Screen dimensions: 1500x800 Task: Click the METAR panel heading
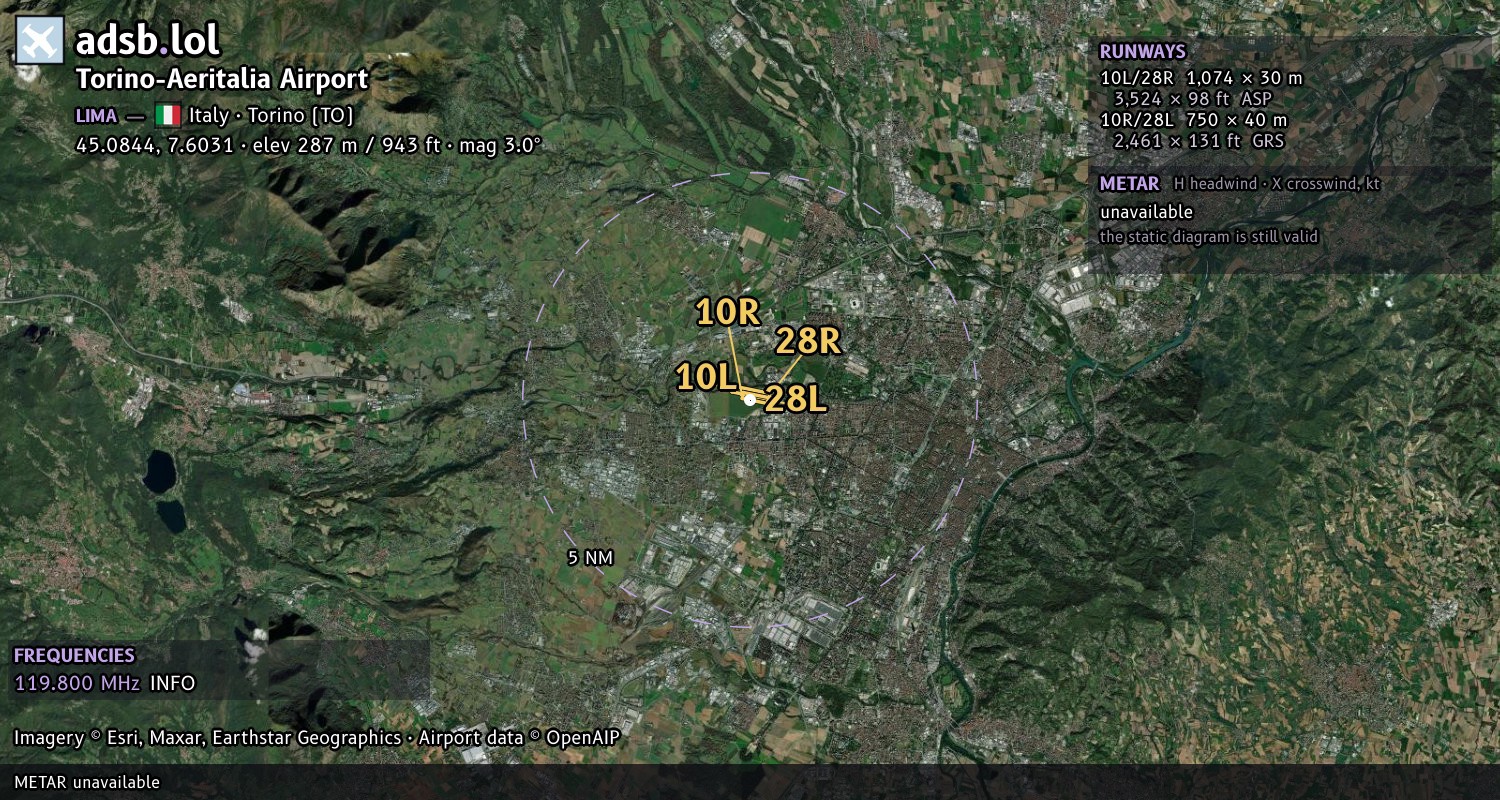[x=1129, y=184]
